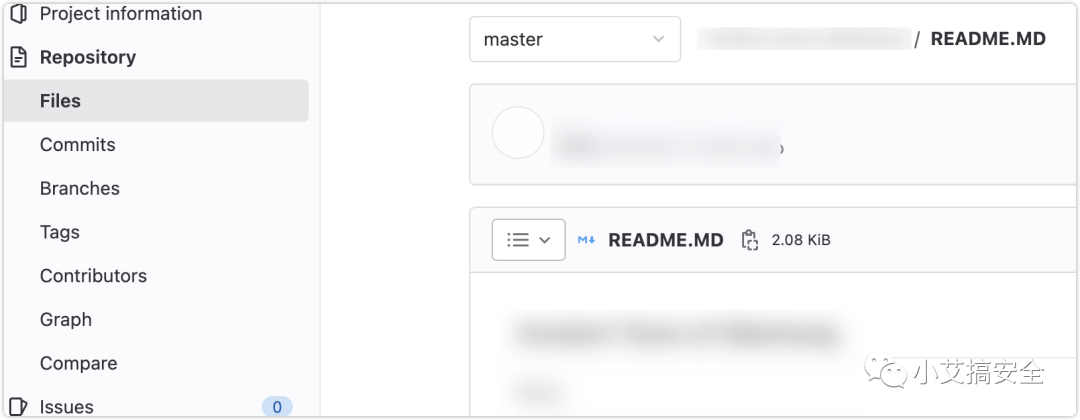Go to Commits in the sidebar
The width and height of the screenshot is (1080, 420).
[77, 145]
